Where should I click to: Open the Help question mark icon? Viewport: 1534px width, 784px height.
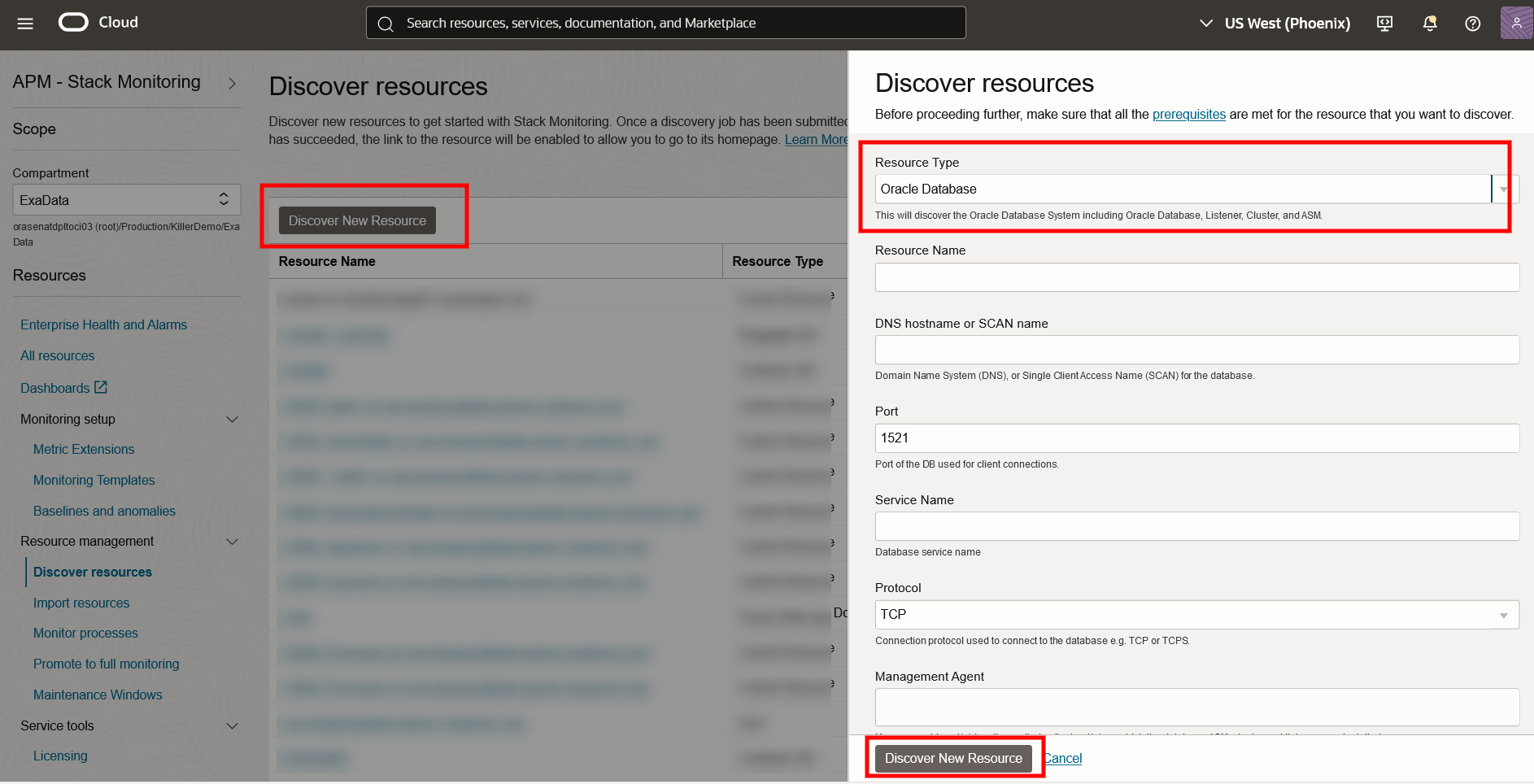coord(1473,23)
